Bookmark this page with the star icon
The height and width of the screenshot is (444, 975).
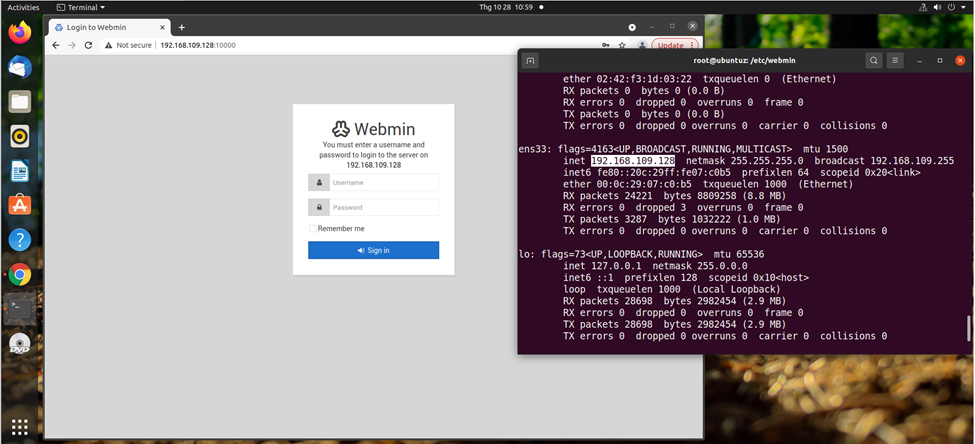622,45
